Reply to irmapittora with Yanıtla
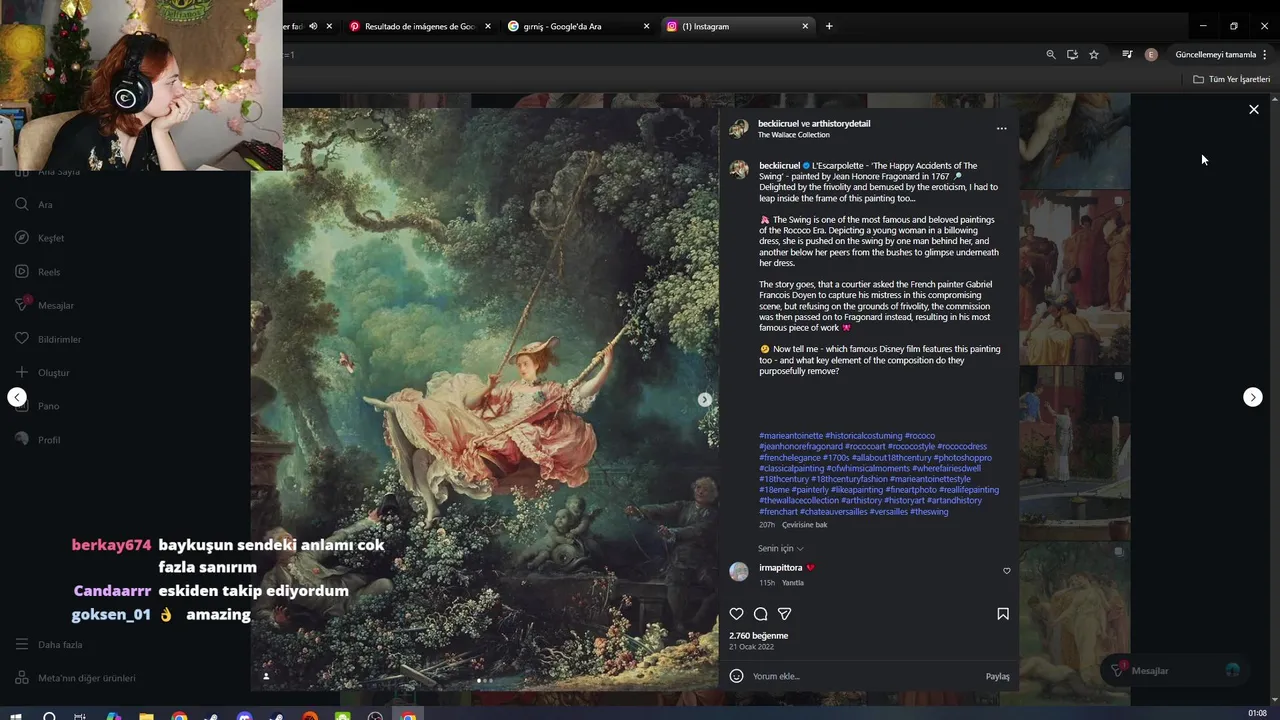The width and height of the screenshot is (1280, 720). pyautogui.click(x=792, y=583)
